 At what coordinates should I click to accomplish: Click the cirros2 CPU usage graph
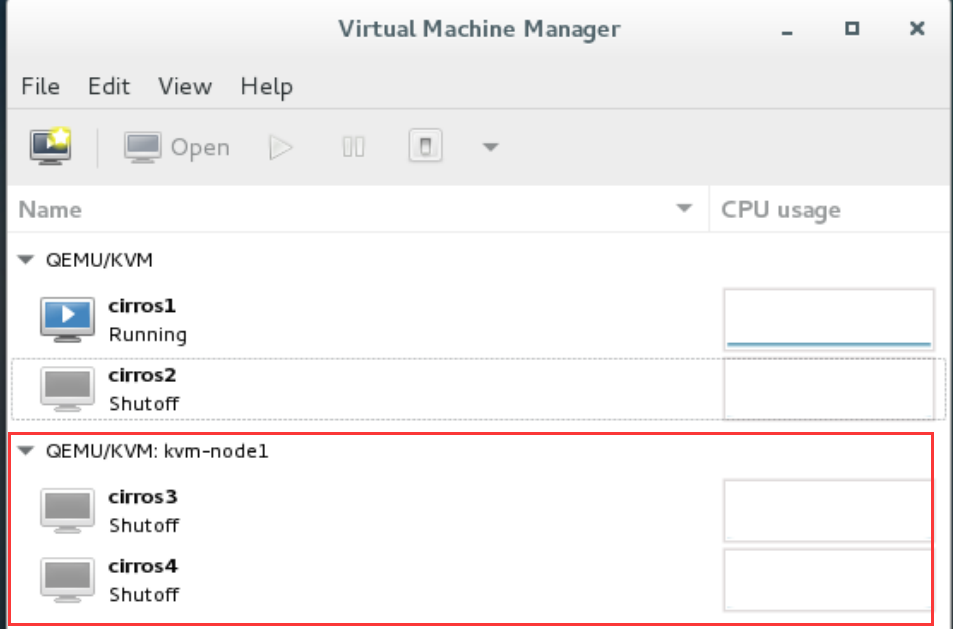coord(829,389)
